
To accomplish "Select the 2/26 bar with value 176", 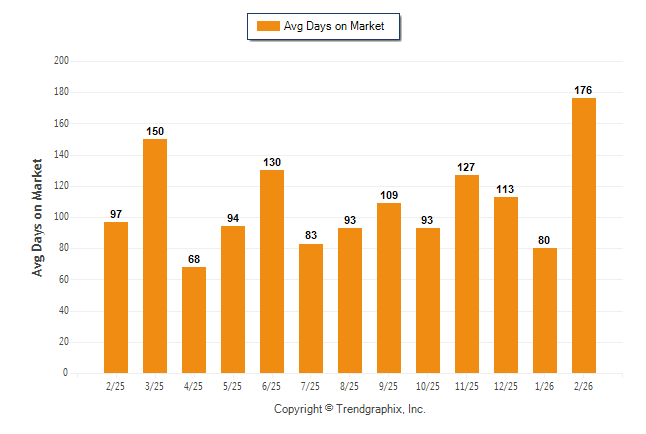I will click(584, 235).
